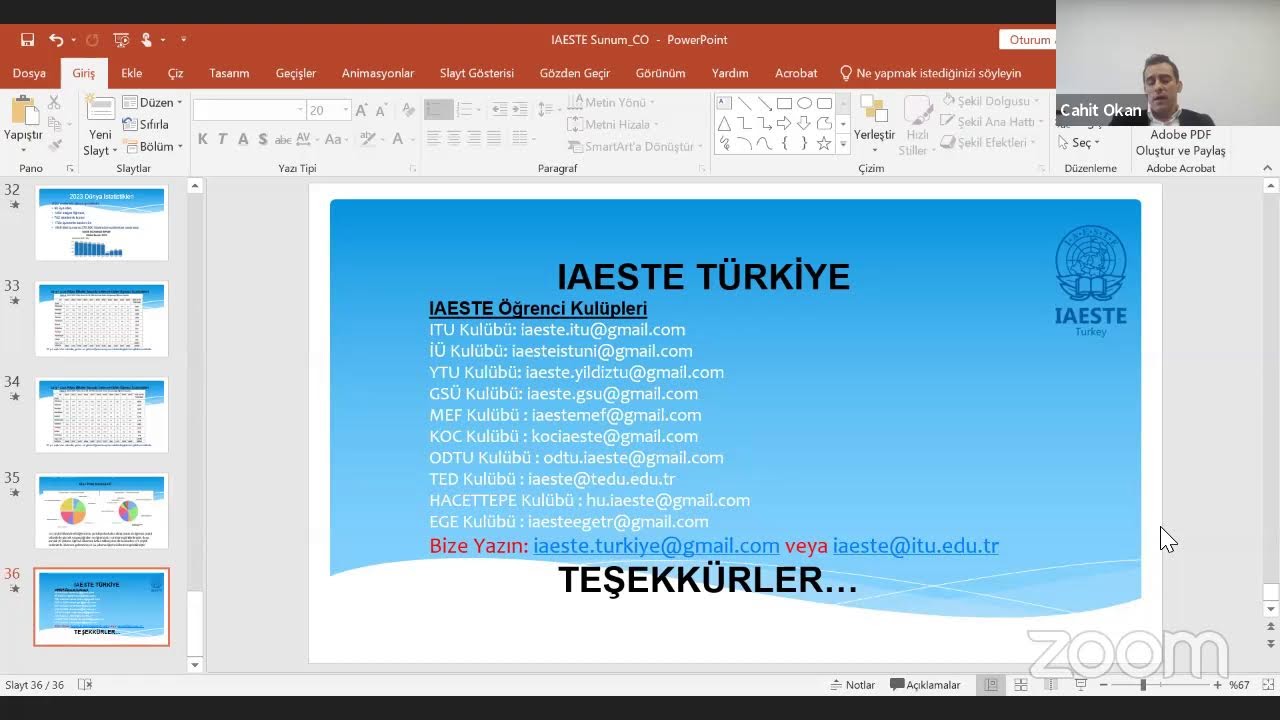Open the Dosya menu tab

(x=29, y=73)
